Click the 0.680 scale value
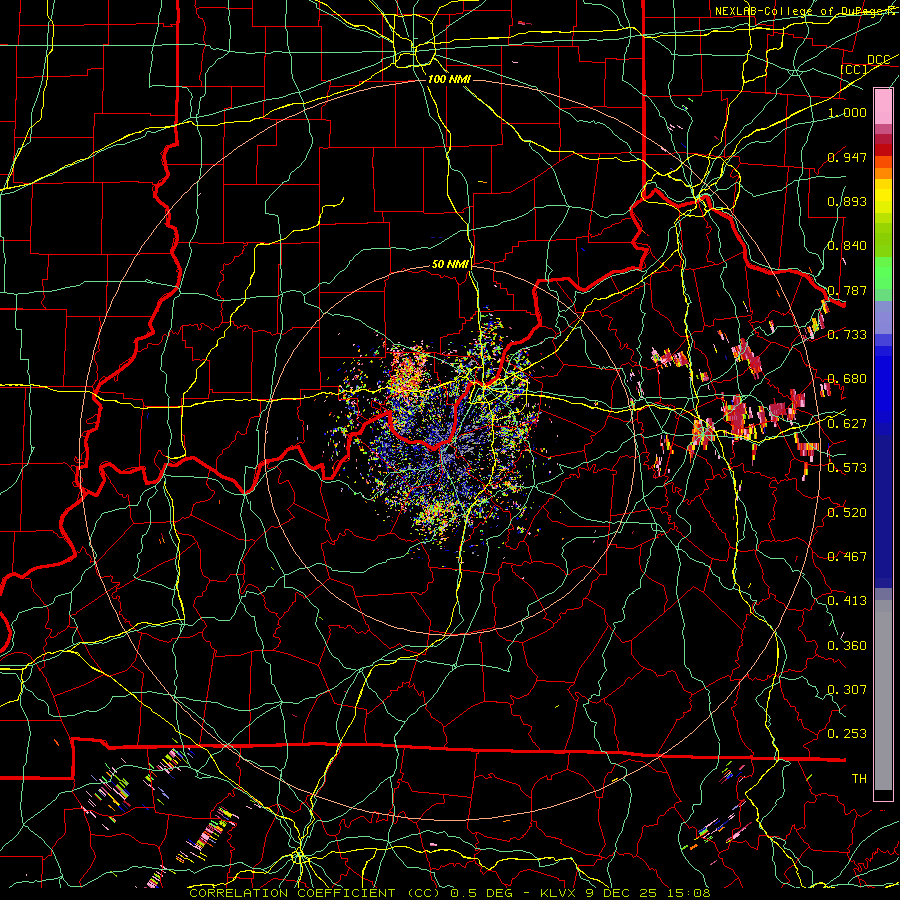The width and height of the screenshot is (900, 900). 847,378
